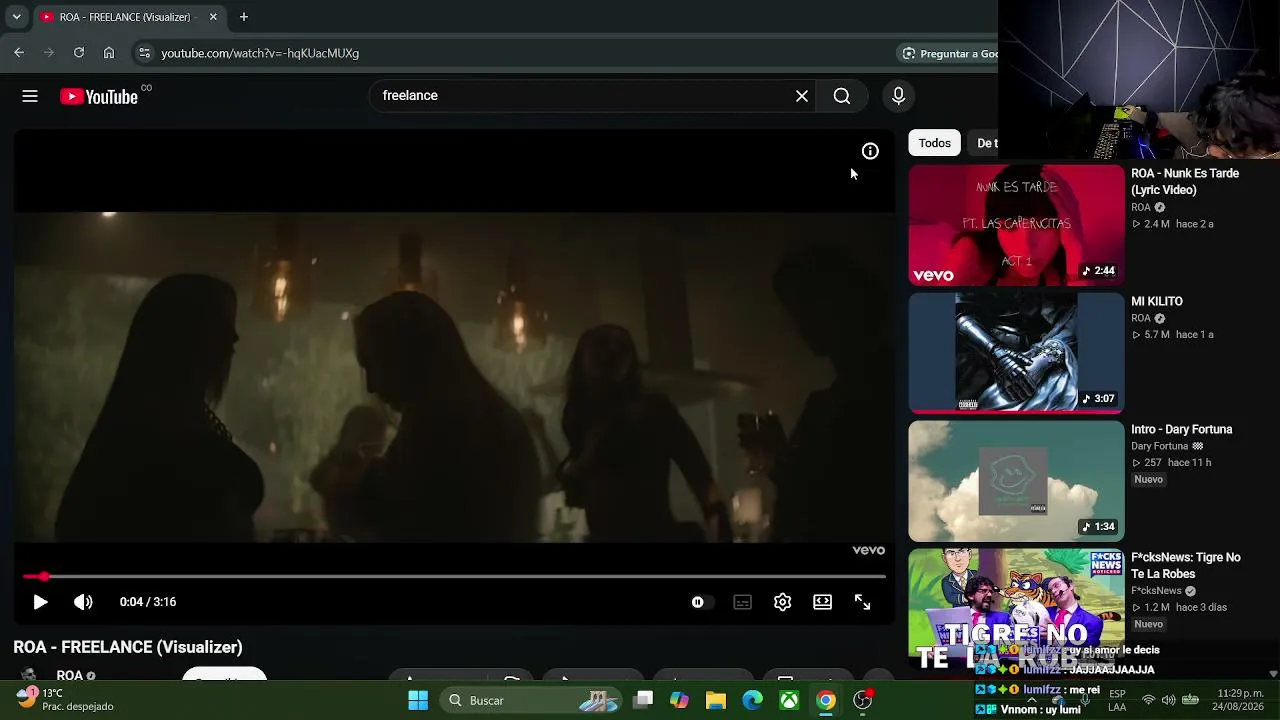The image size is (1280, 720).
Task: Clear the freelance search query
Action: (x=802, y=96)
